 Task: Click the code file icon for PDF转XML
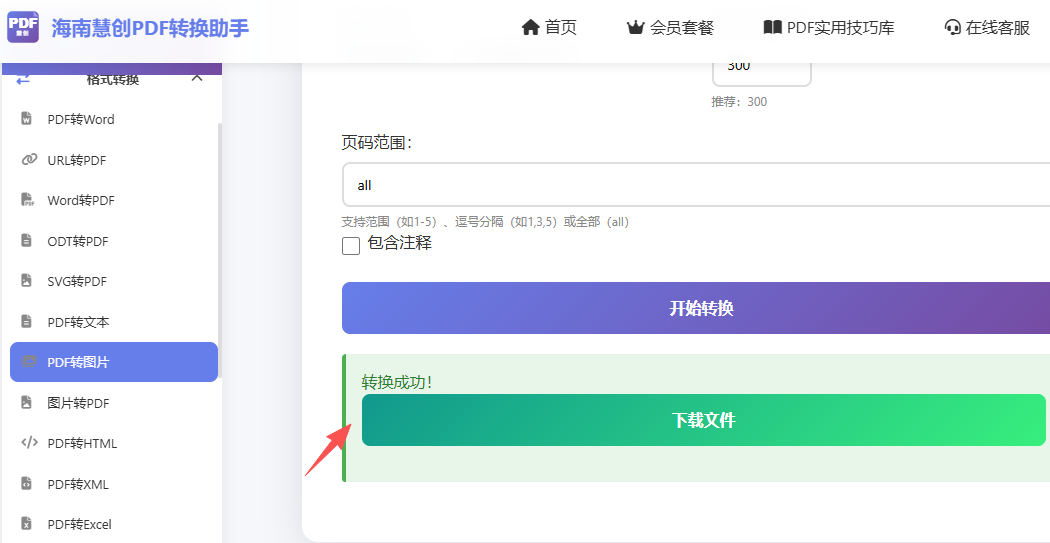(x=27, y=483)
